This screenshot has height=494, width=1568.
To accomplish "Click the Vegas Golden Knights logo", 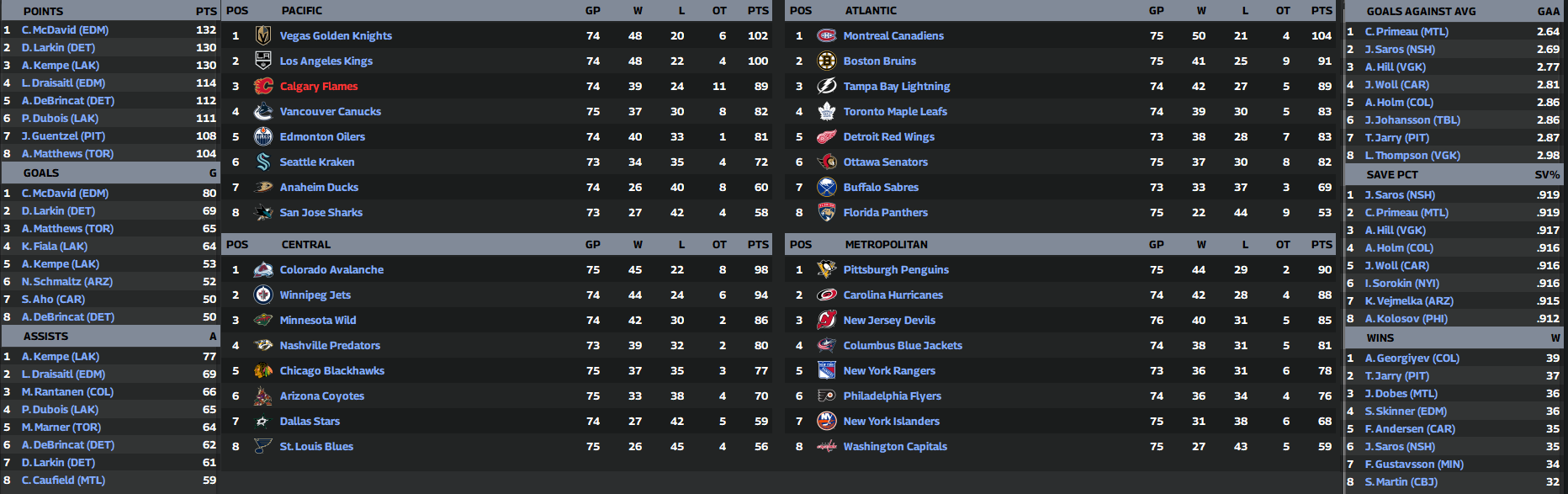I will pos(263,35).
